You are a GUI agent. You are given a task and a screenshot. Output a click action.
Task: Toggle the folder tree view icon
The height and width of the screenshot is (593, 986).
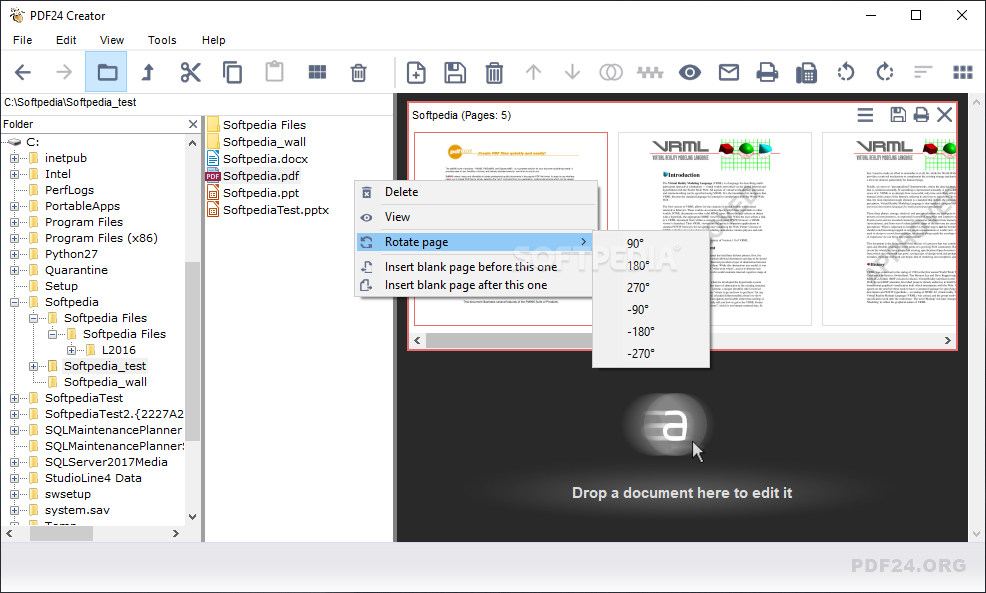point(106,73)
